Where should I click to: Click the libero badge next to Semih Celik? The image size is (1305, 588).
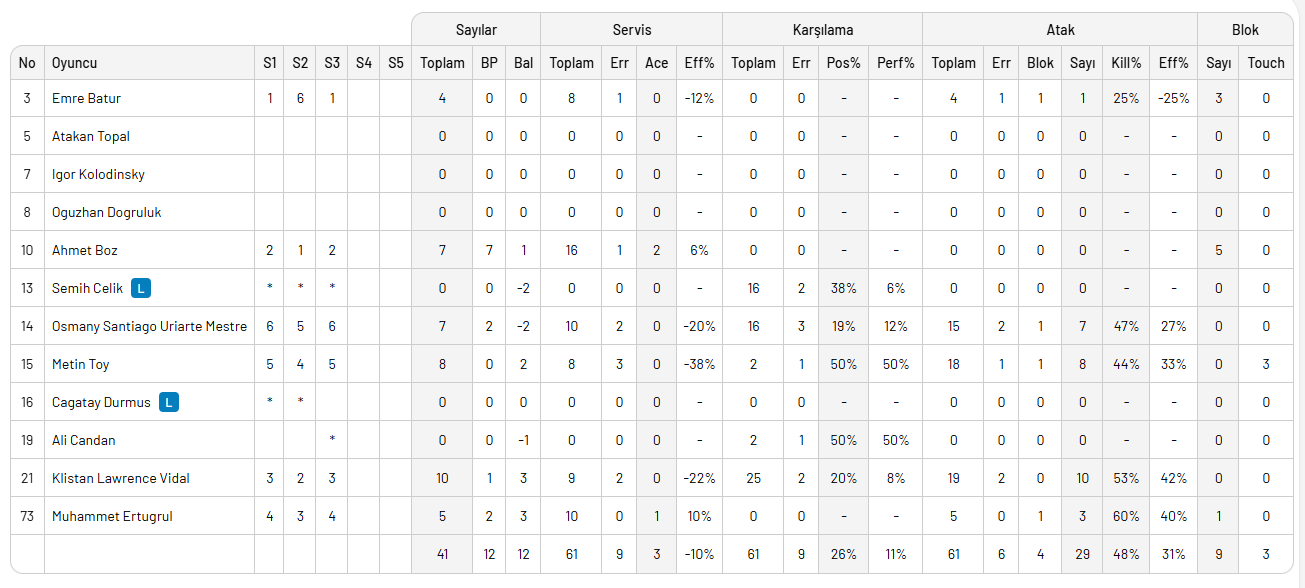point(141,288)
